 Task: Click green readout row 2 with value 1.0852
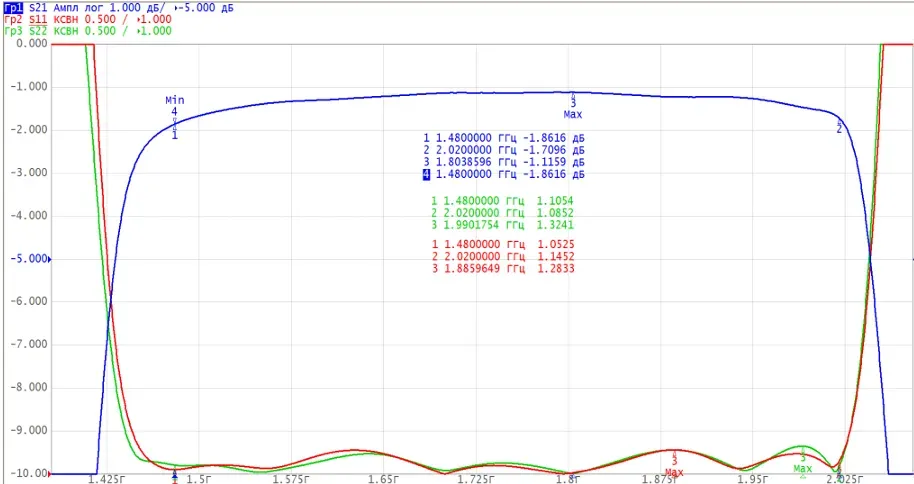(502, 213)
